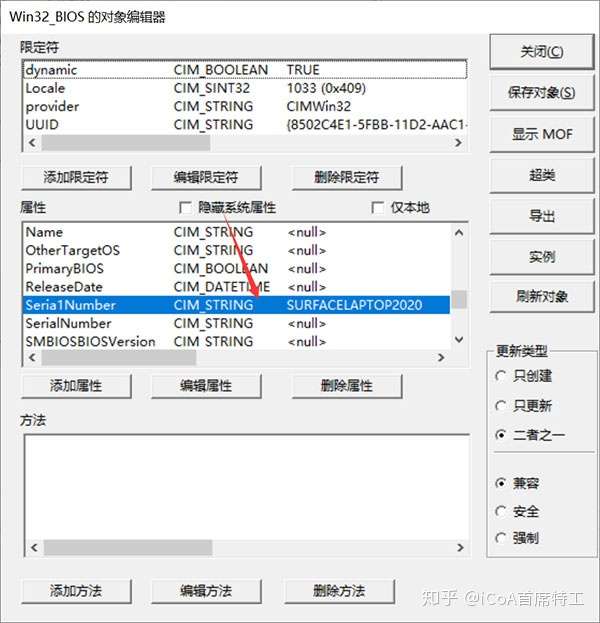Click the 添加限定符 button

point(76,177)
